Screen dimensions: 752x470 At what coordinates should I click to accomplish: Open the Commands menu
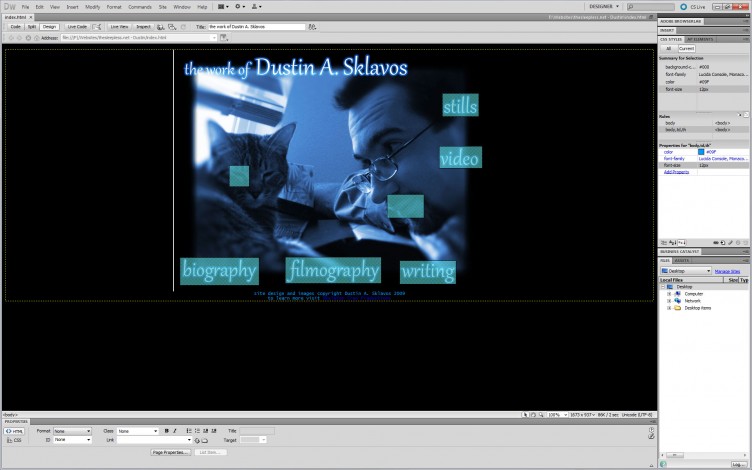(140, 7)
